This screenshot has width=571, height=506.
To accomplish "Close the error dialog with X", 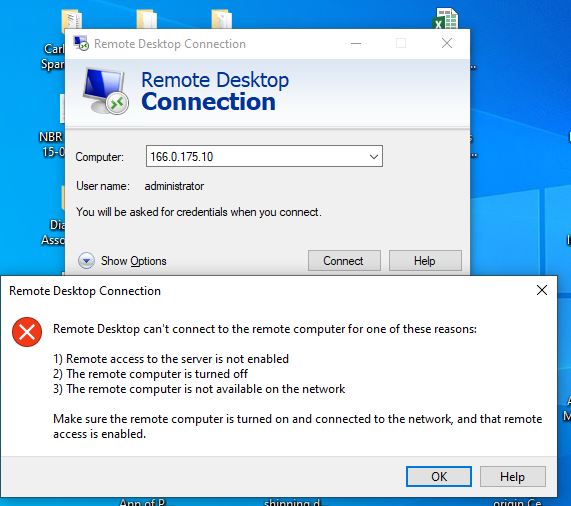I will tap(542, 290).
